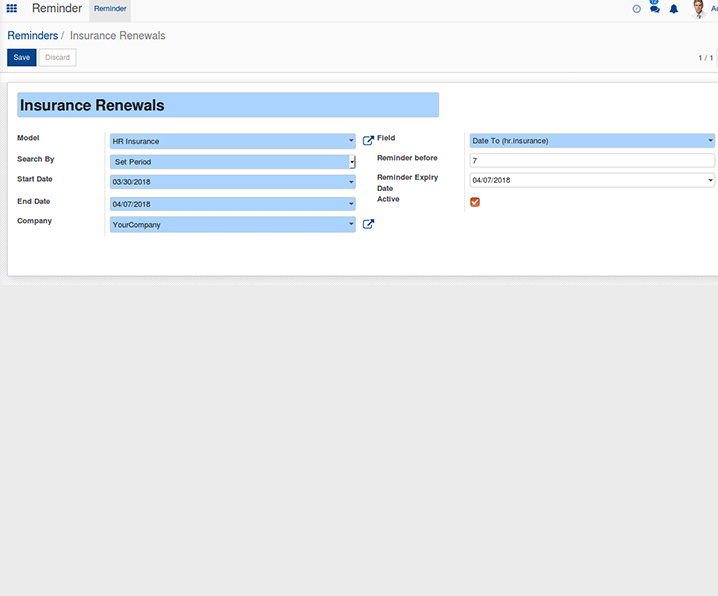Click the Discard button

pyautogui.click(x=57, y=58)
